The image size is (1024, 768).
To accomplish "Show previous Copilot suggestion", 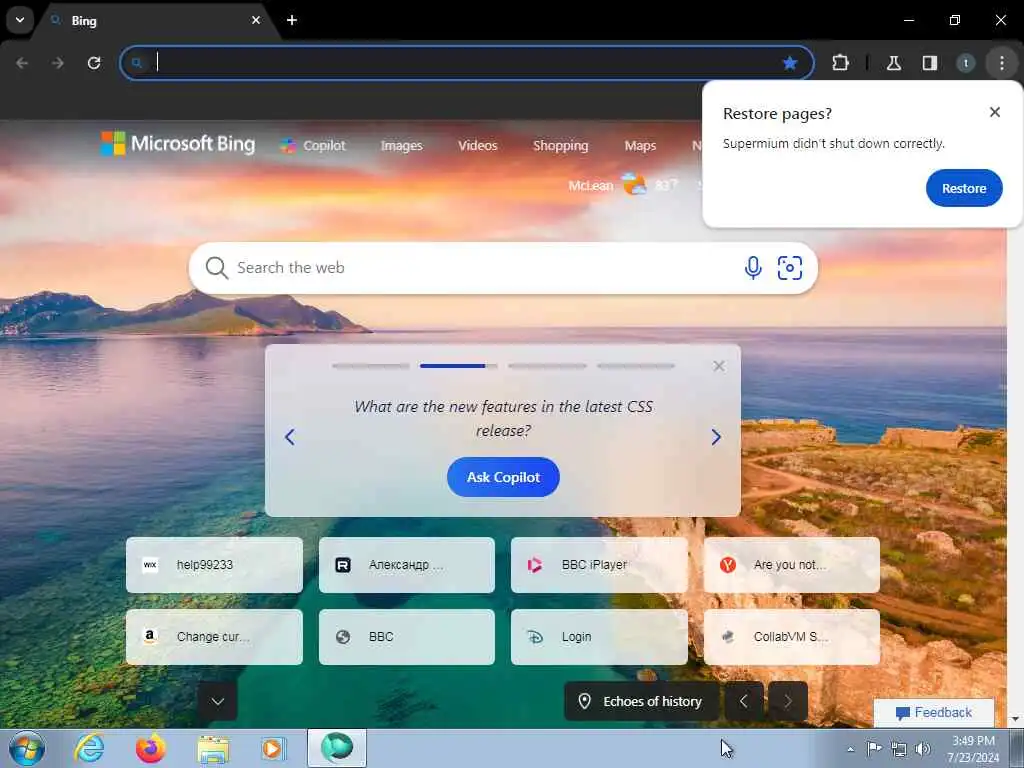I will click(290, 437).
